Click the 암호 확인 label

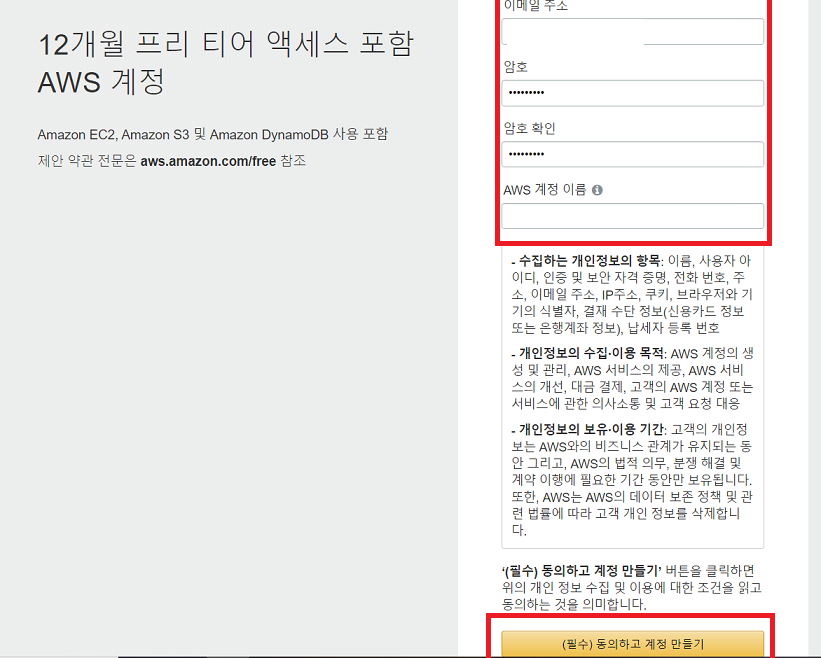click(529, 128)
